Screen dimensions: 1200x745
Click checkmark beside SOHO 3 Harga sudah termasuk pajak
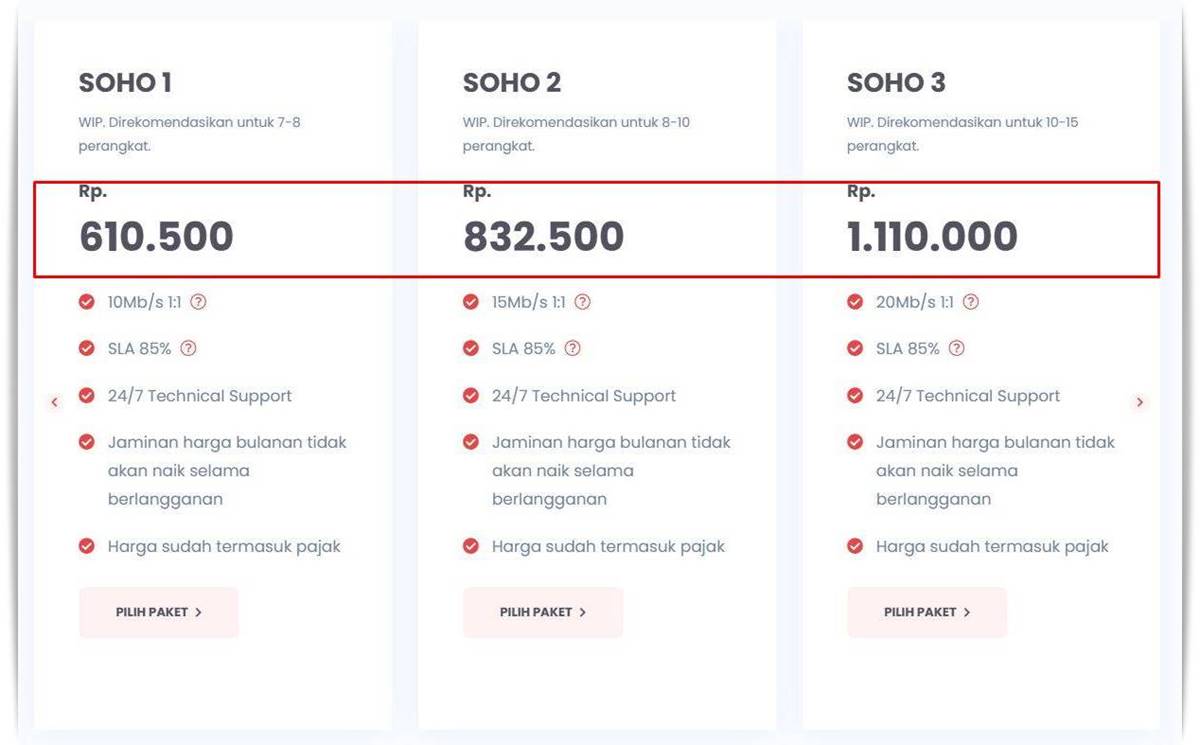(x=855, y=546)
